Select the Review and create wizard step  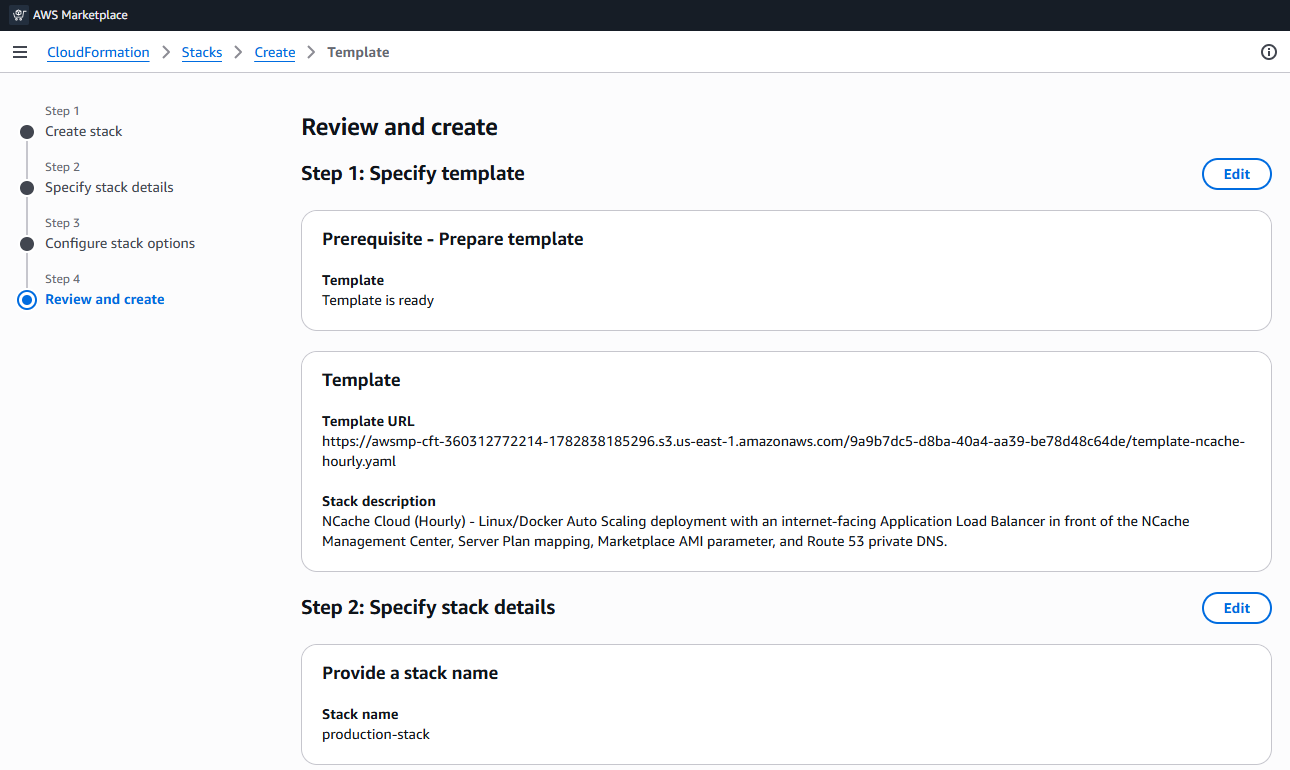pos(105,299)
